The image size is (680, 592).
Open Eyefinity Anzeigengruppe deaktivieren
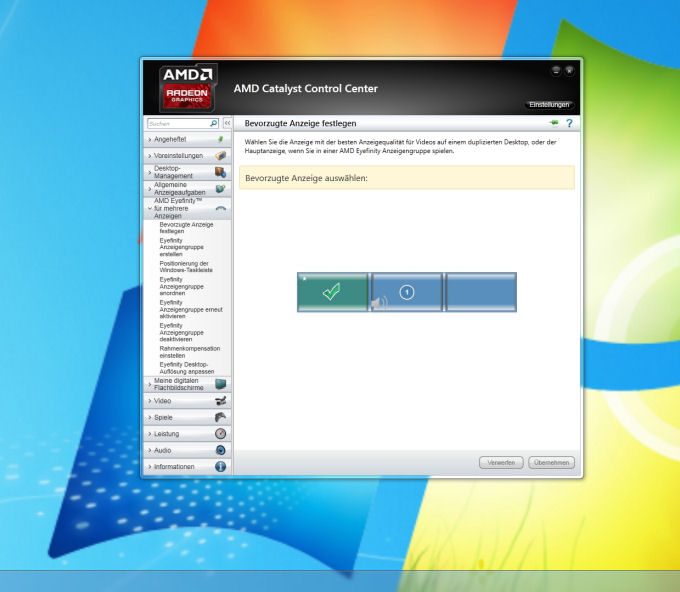[x=181, y=332]
